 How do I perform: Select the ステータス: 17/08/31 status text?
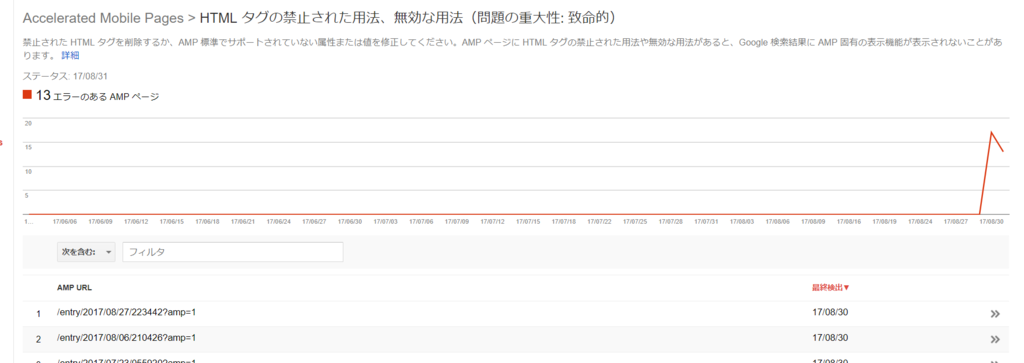(65, 76)
